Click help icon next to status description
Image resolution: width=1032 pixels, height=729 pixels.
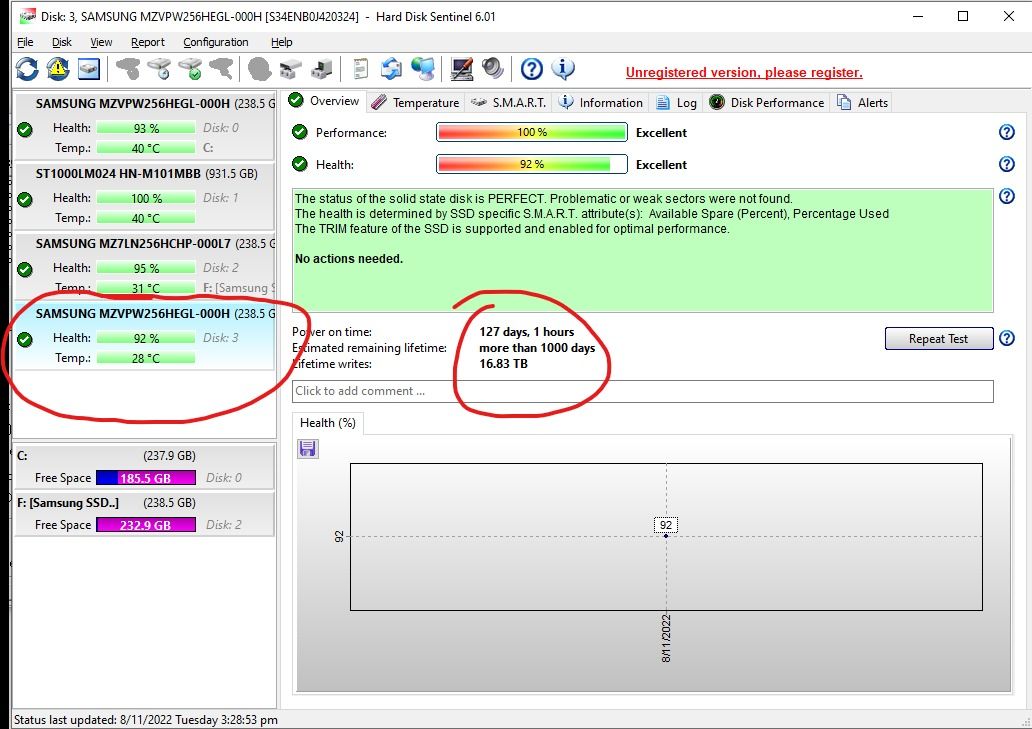pos(1006,196)
